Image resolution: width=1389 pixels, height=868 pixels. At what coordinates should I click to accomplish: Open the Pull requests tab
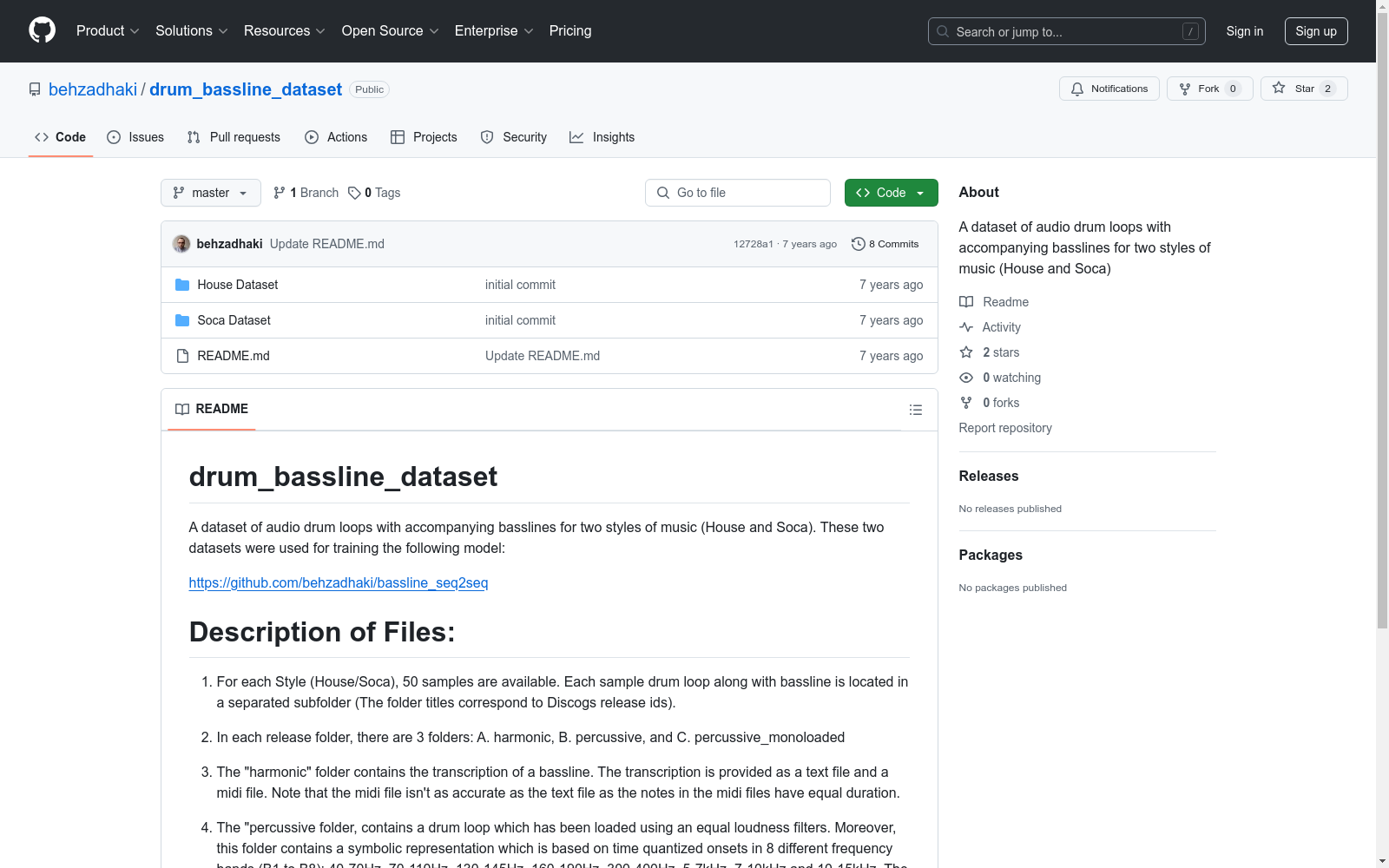coord(234,137)
